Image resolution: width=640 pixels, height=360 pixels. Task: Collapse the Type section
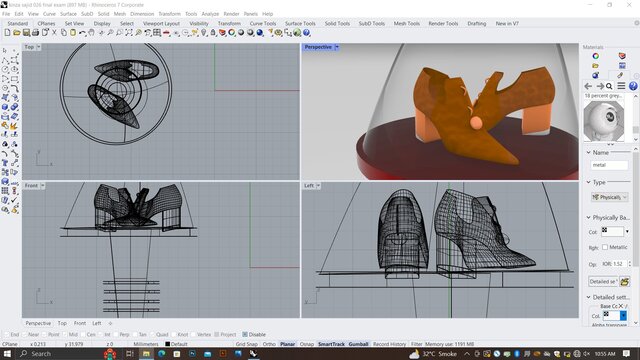(x=589, y=182)
